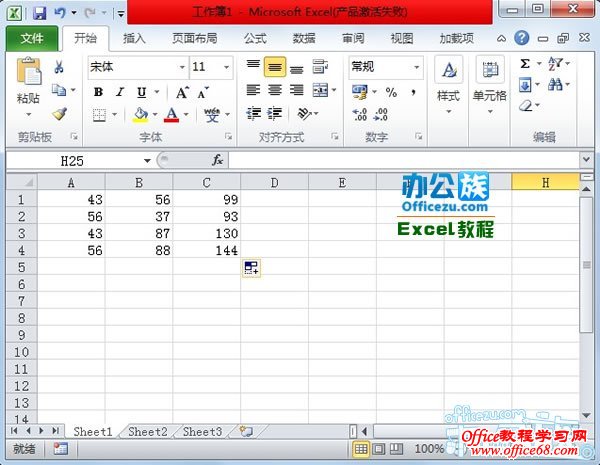The image size is (600, 465).
Task: Click the Save icon in quick access toolbar
Action: pyautogui.click(x=39, y=13)
